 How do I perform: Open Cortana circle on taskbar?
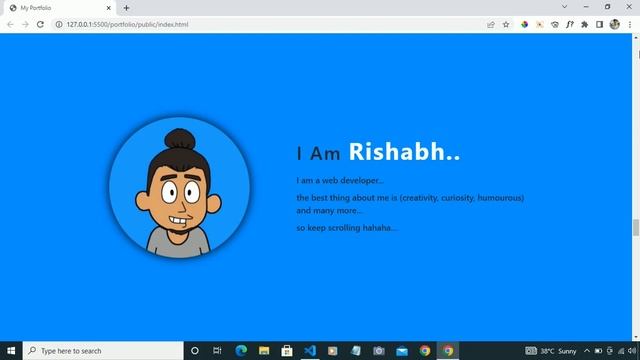click(x=195, y=351)
